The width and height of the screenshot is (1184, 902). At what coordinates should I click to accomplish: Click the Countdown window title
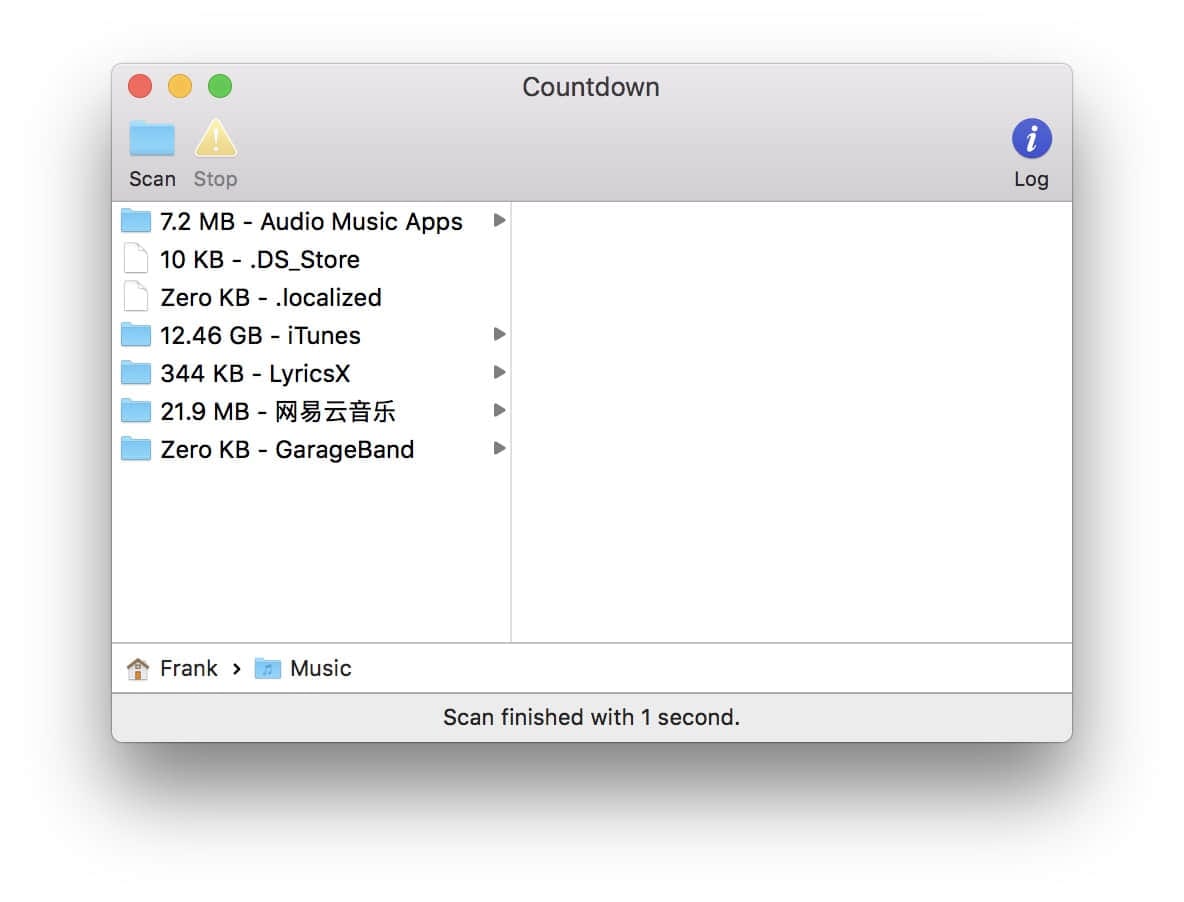click(591, 87)
